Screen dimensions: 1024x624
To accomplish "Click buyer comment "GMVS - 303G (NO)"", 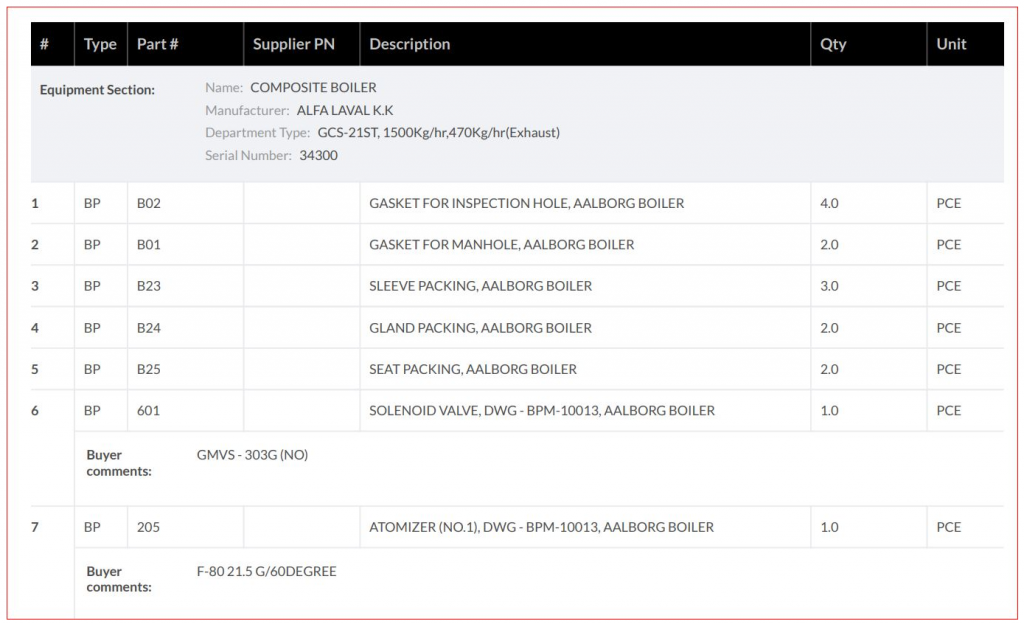I will 252,455.
